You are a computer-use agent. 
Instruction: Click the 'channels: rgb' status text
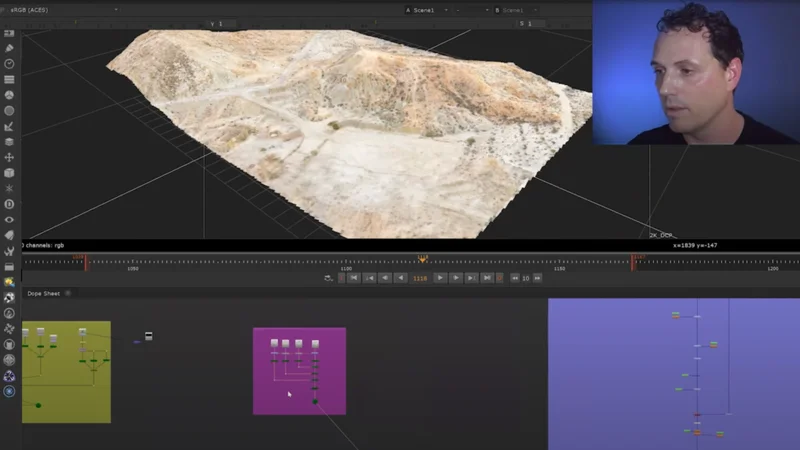click(x=45, y=245)
